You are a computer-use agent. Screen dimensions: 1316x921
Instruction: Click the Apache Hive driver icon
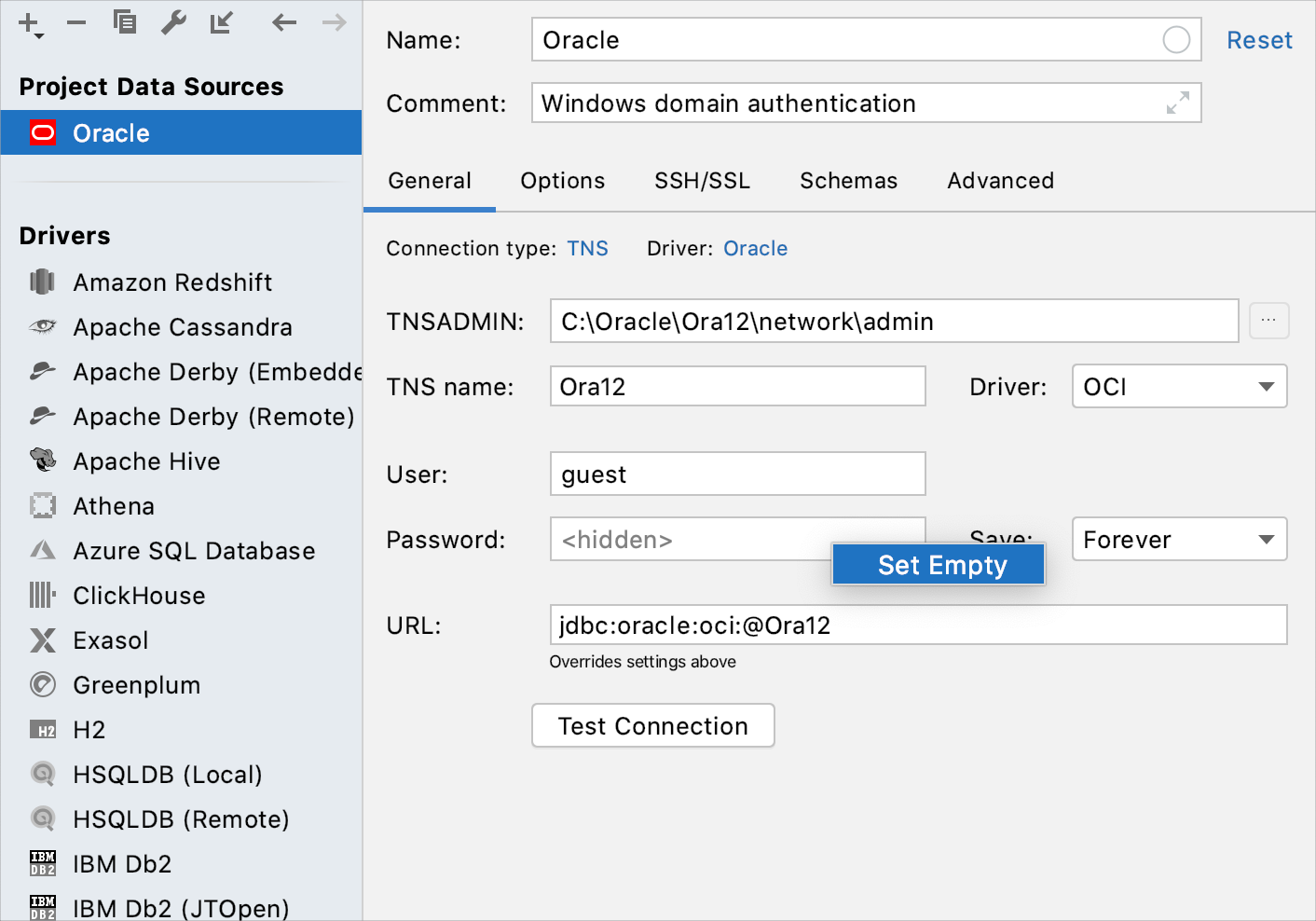tap(42, 460)
